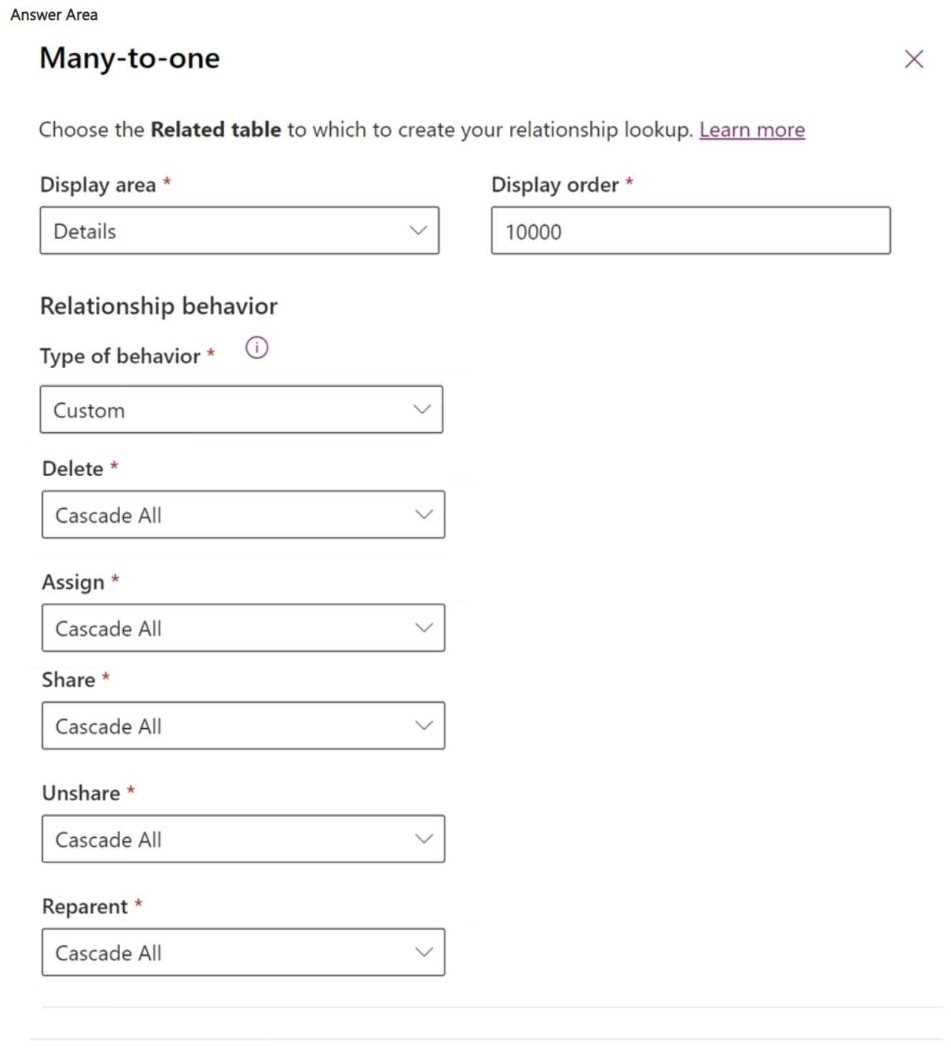Click the Display order input field
This screenshot has width=951, height=1048.
pyautogui.click(x=690, y=231)
